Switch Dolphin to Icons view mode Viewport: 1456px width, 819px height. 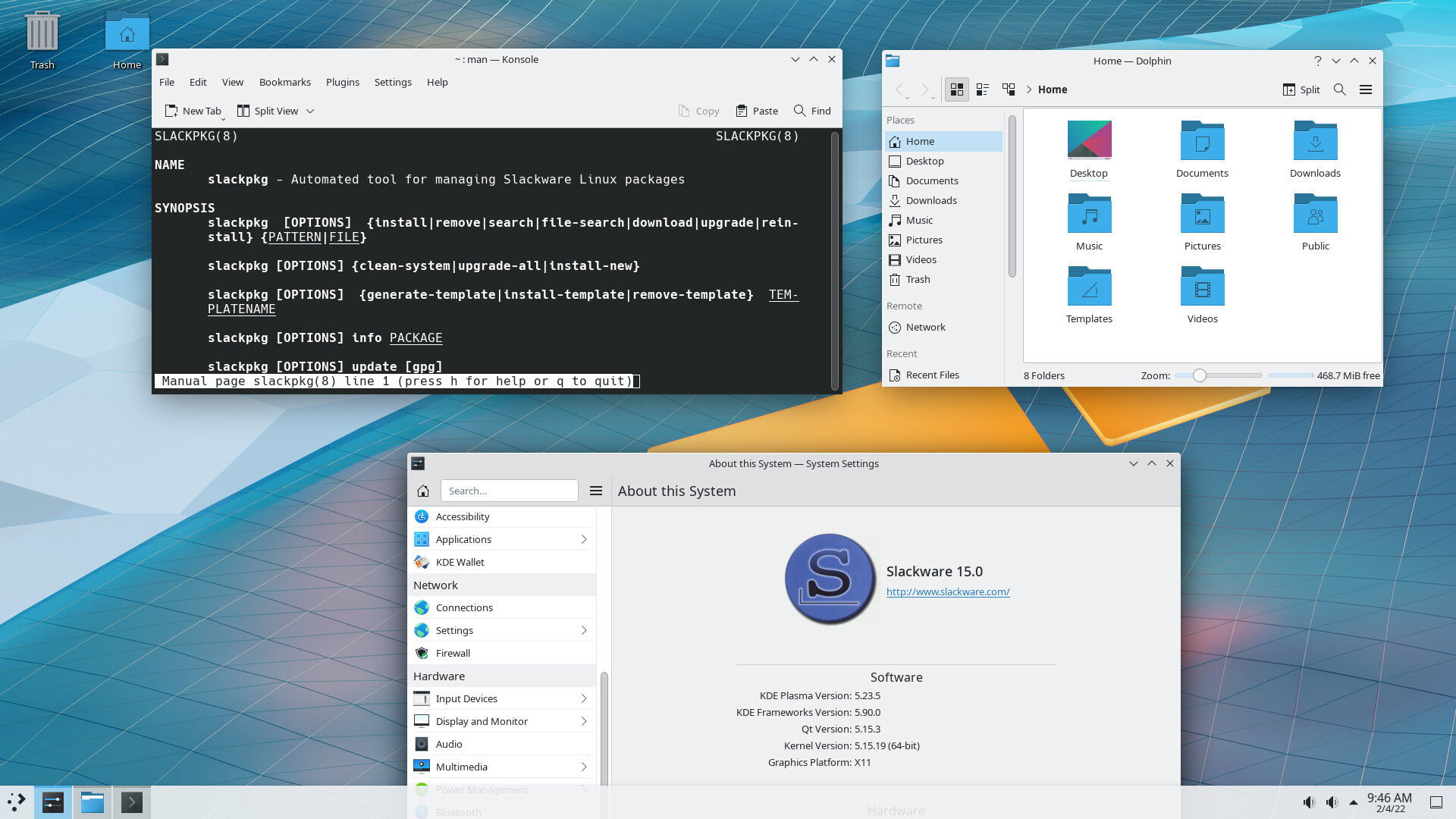pyautogui.click(x=957, y=89)
